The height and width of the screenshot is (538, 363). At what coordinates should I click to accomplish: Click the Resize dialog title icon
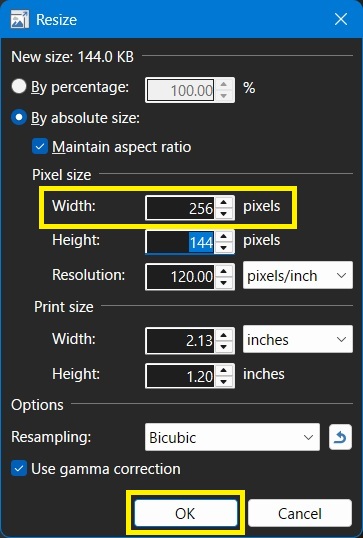pyautogui.click(x=20, y=19)
